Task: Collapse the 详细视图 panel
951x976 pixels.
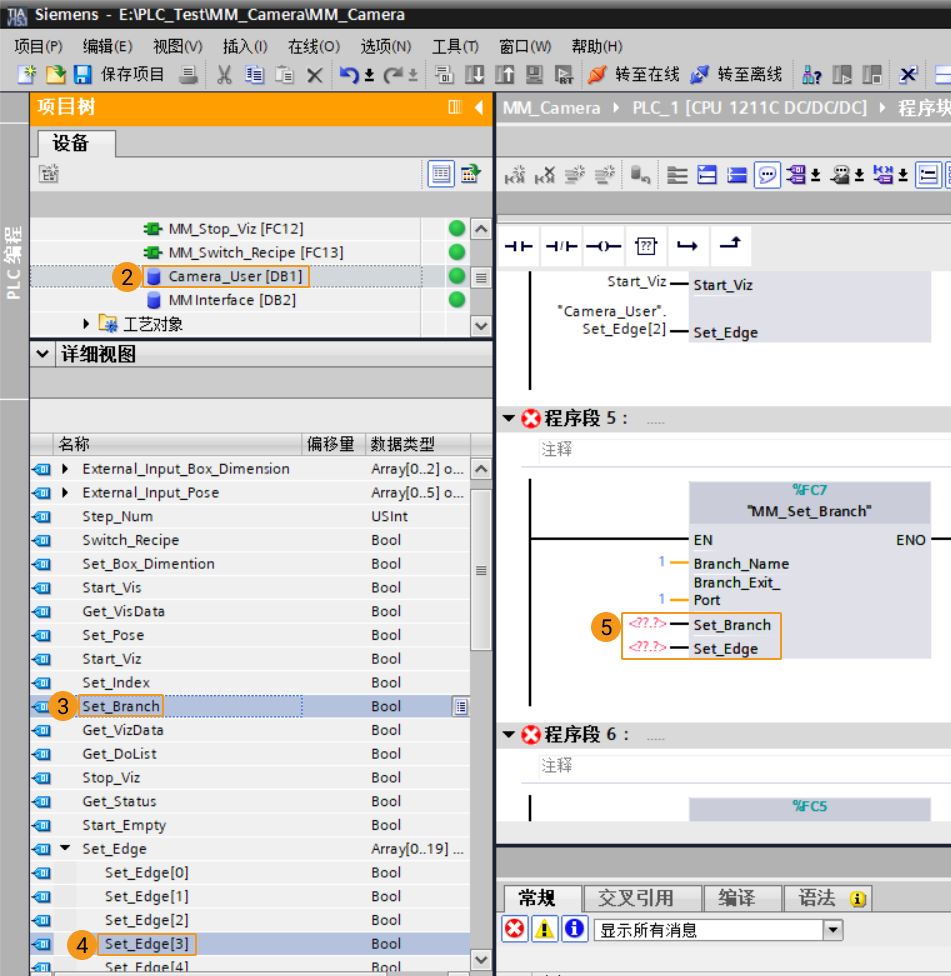Action: pos(42,354)
